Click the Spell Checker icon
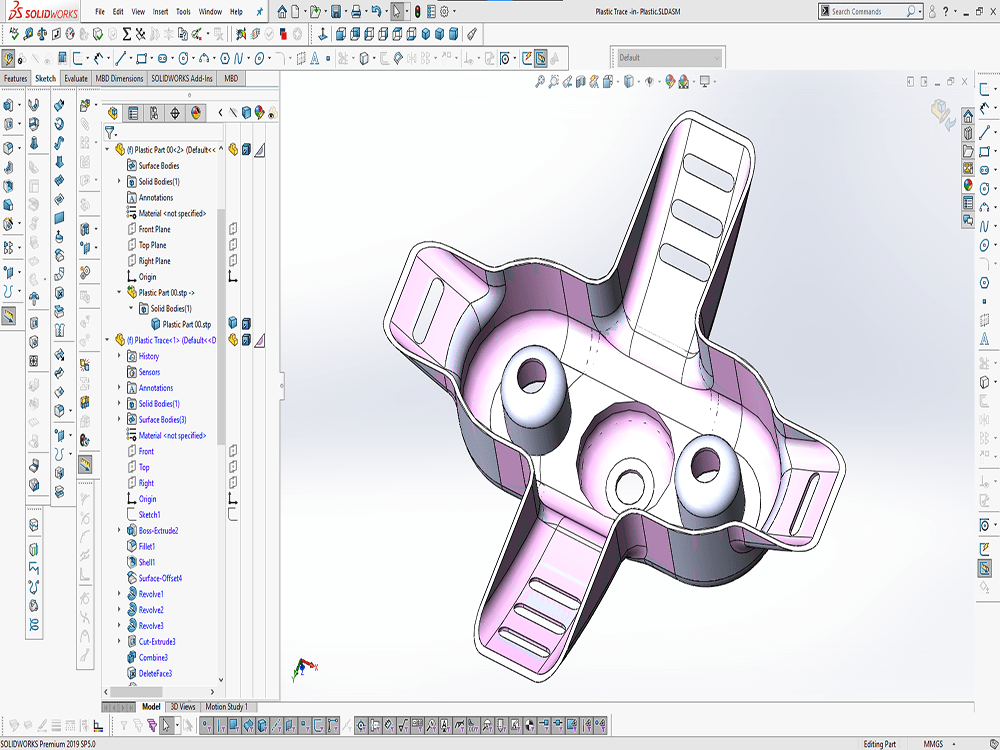 point(14,34)
